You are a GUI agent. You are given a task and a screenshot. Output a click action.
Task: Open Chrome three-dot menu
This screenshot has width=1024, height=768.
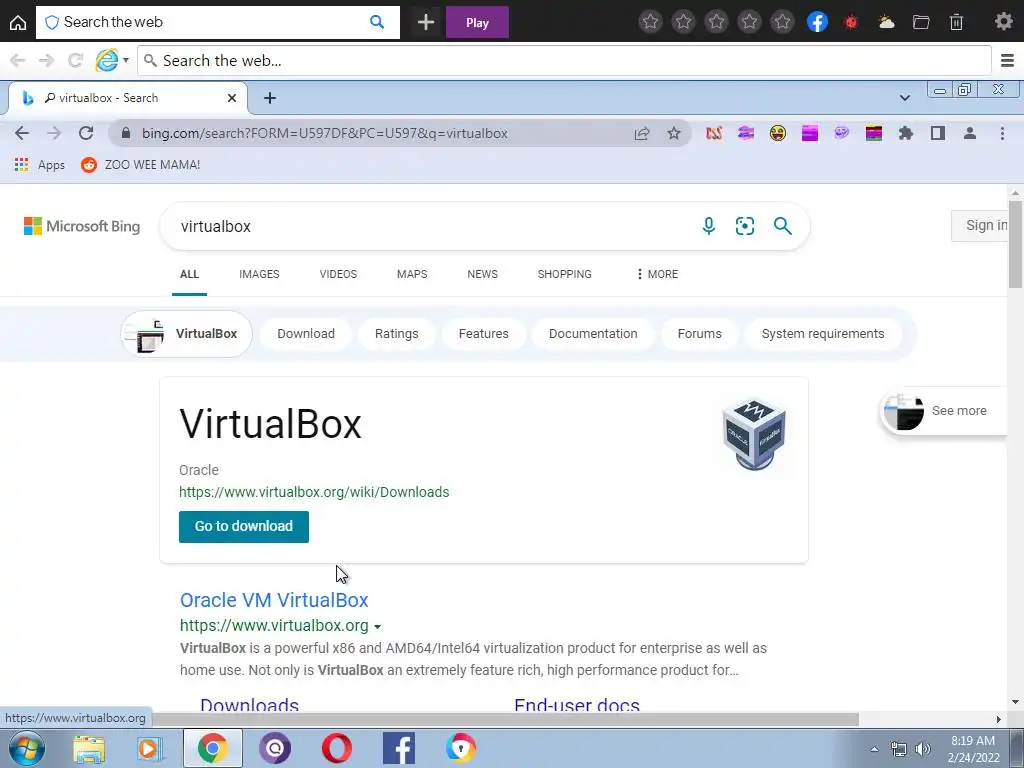(x=1002, y=133)
